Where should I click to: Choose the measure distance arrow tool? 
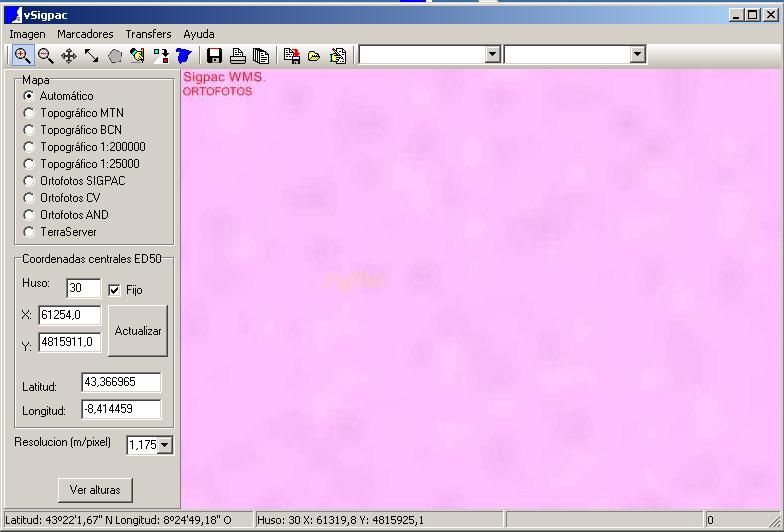(91, 56)
